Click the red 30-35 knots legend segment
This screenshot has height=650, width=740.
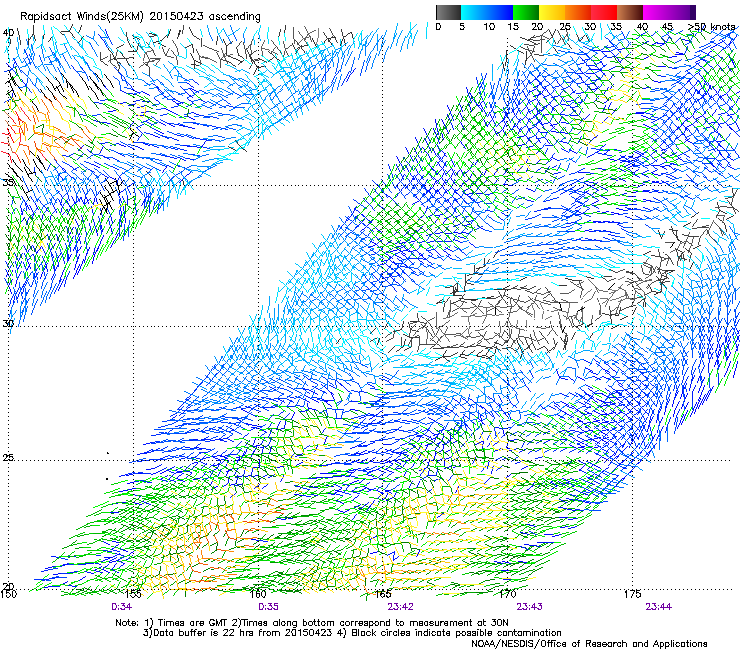click(x=604, y=12)
